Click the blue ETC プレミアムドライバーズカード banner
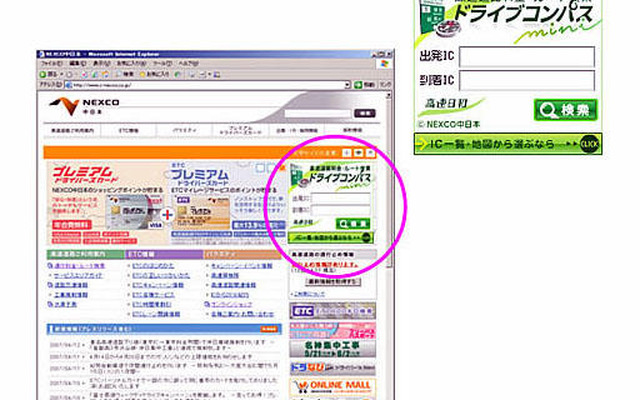Viewport: 640px width, 400px height. [227, 203]
